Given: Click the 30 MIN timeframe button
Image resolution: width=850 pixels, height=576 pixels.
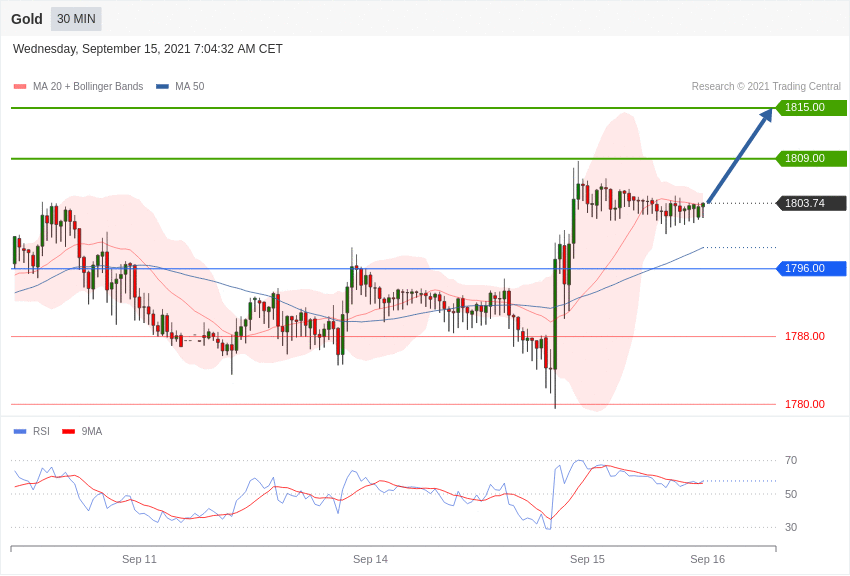Looking at the screenshot, I should [x=76, y=19].
